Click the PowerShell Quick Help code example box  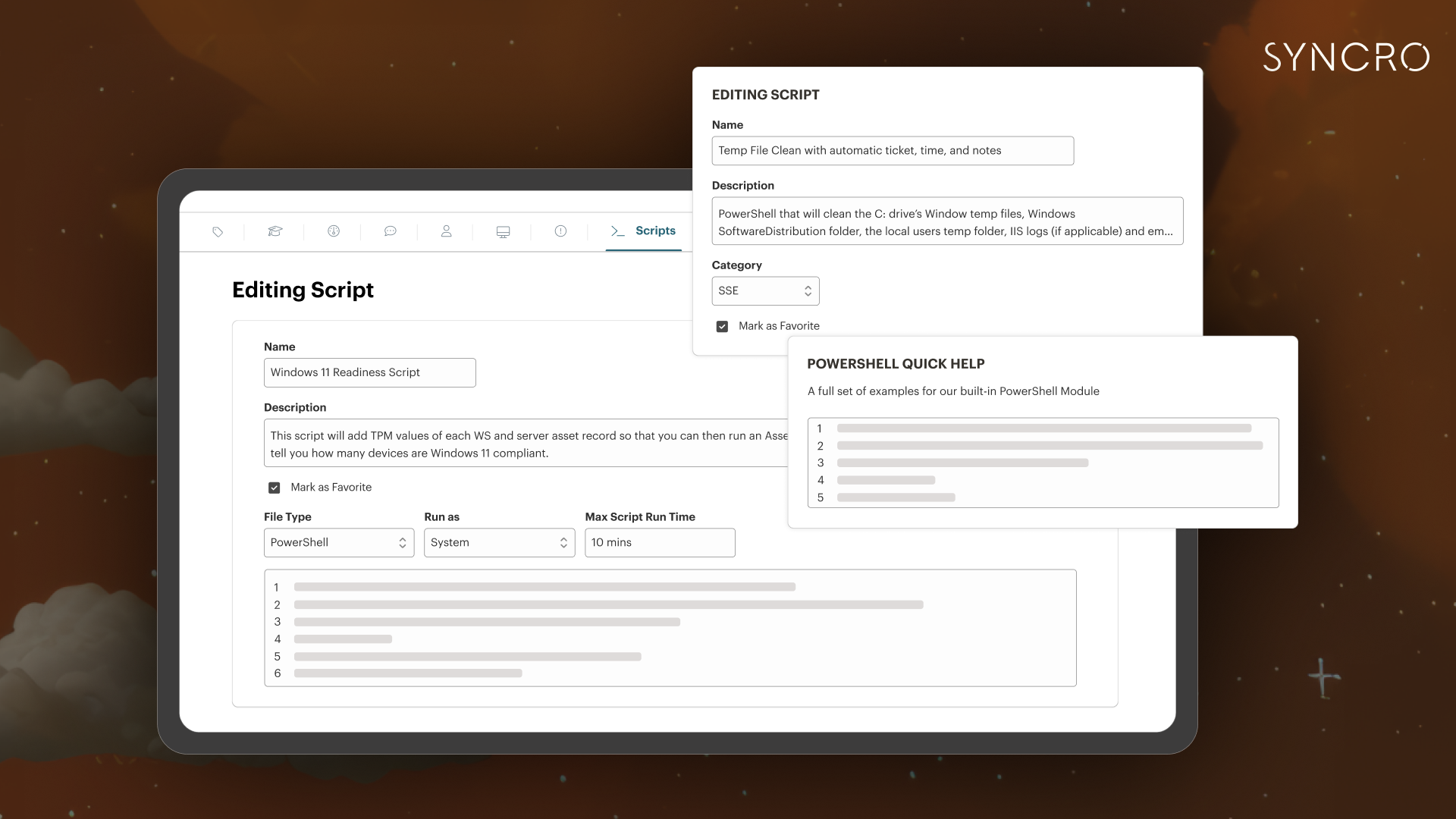[1043, 463]
